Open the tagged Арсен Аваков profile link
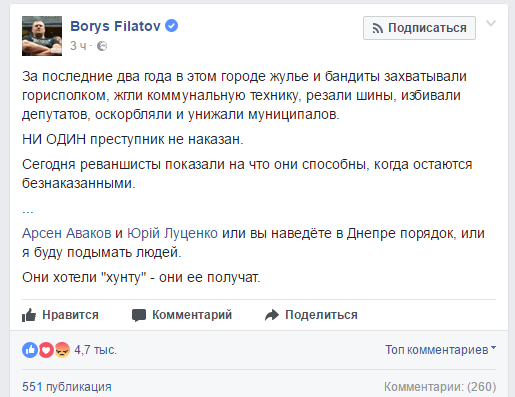 point(67,233)
